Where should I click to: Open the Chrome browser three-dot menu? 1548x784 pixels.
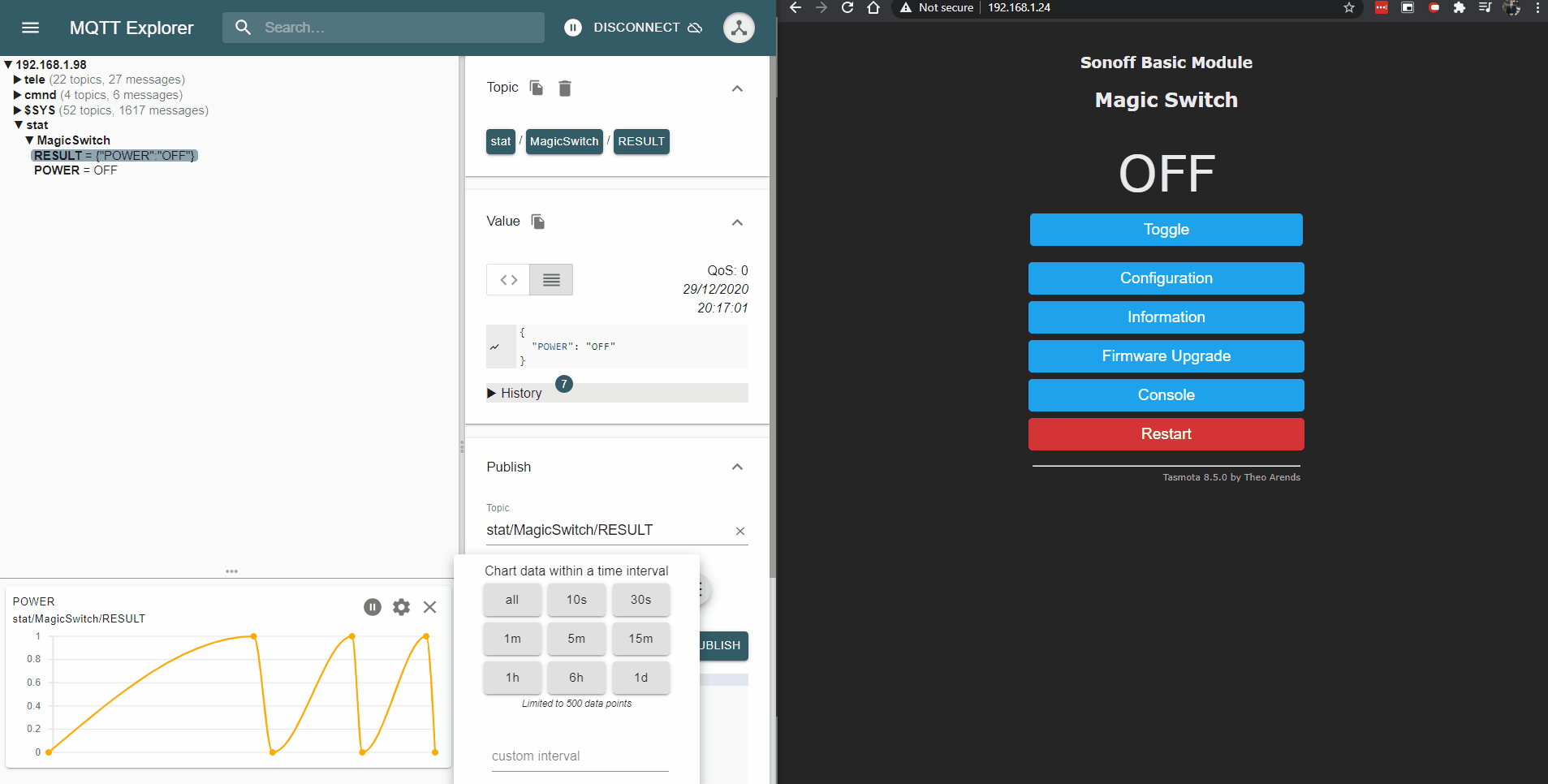click(1538, 8)
